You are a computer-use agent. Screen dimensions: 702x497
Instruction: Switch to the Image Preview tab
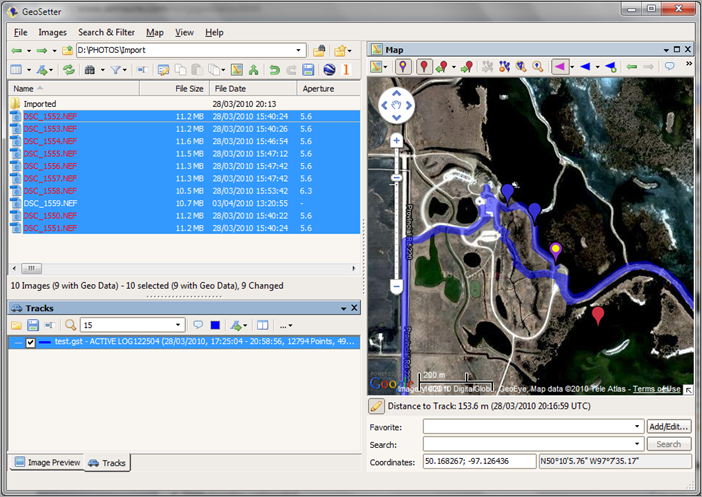coord(46,463)
